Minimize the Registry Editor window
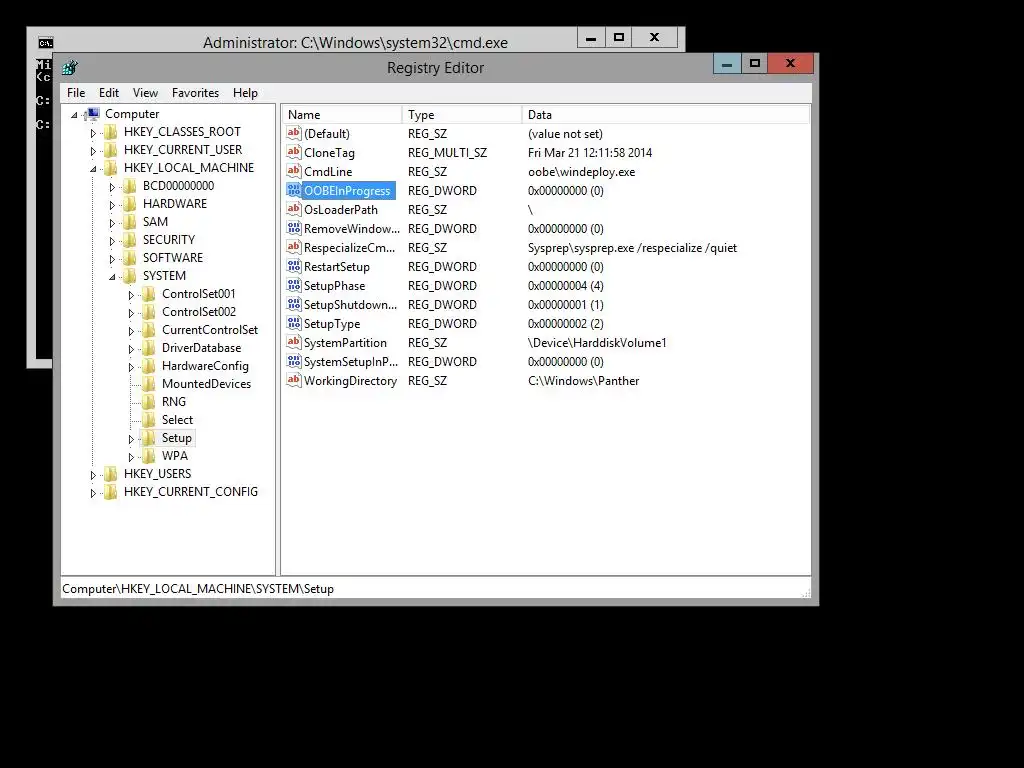The width and height of the screenshot is (1024, 768). [727, 63]
